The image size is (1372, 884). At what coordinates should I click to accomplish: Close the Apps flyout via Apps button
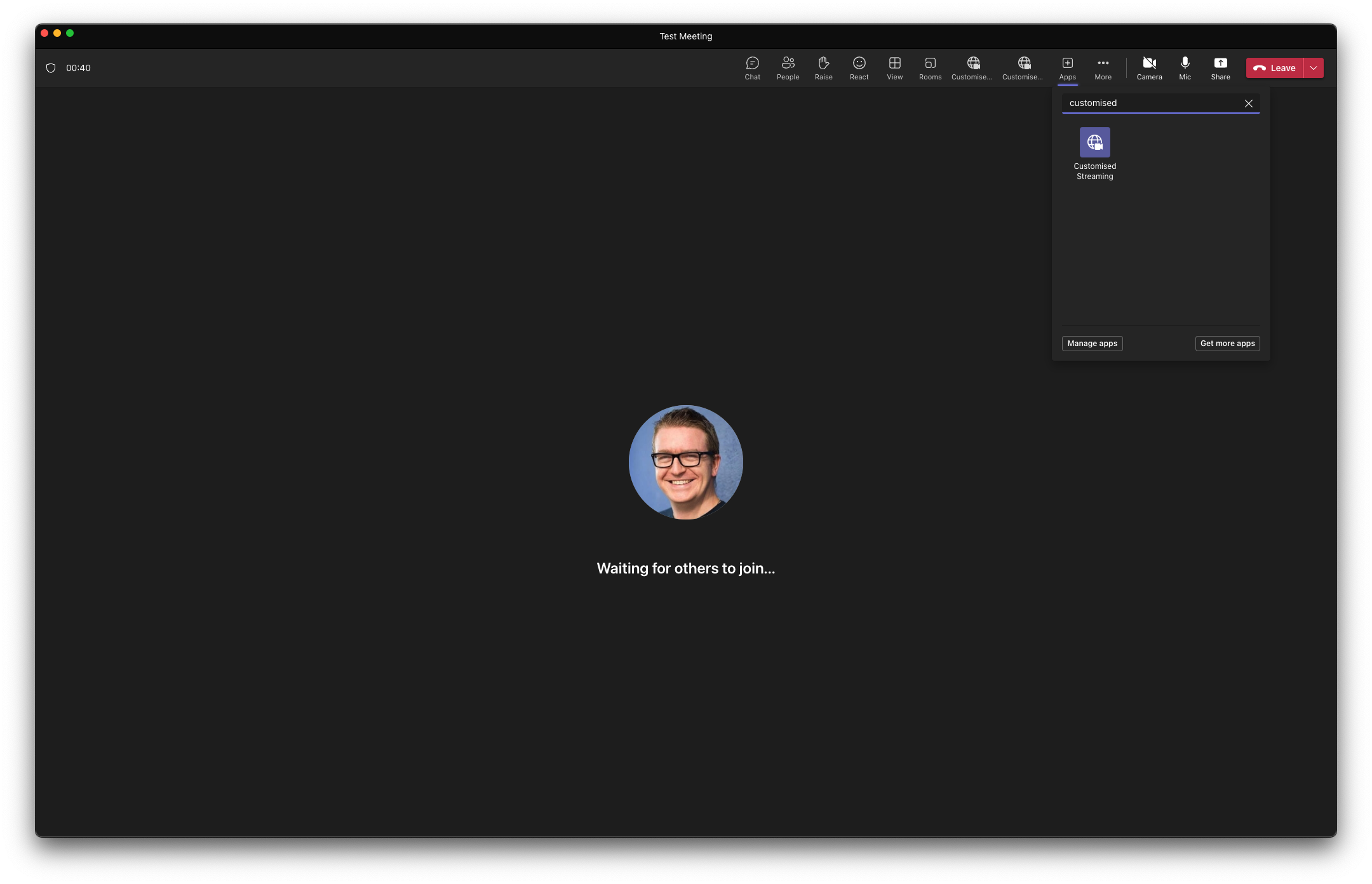pos(1067,68)
